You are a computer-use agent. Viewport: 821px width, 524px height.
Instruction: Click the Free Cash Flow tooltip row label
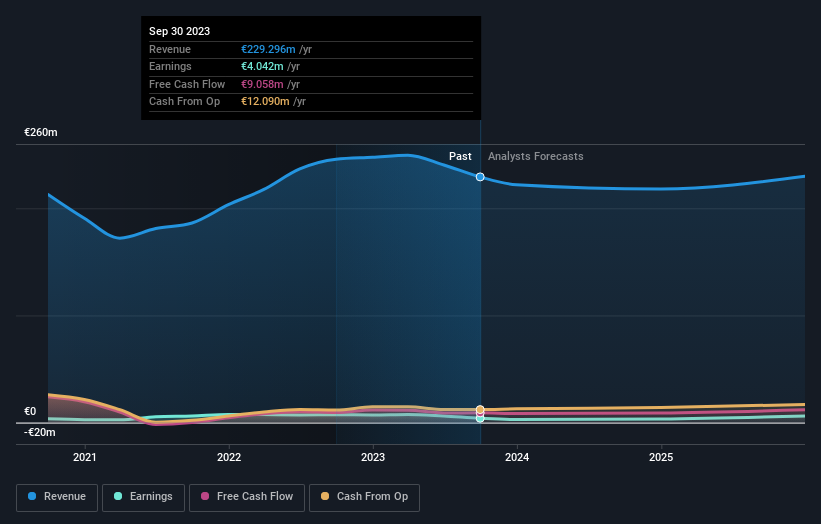click(x=187, y=84)
